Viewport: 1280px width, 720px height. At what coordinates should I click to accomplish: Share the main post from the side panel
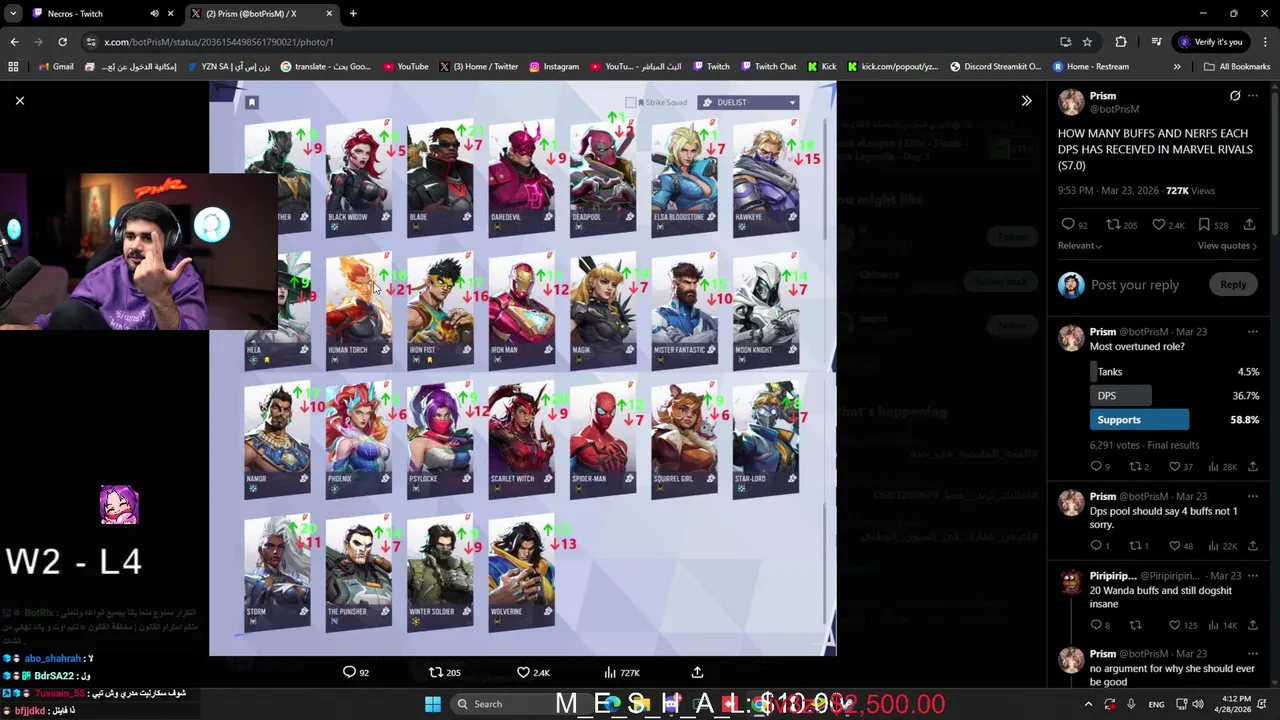click(x=1249, y=225)
